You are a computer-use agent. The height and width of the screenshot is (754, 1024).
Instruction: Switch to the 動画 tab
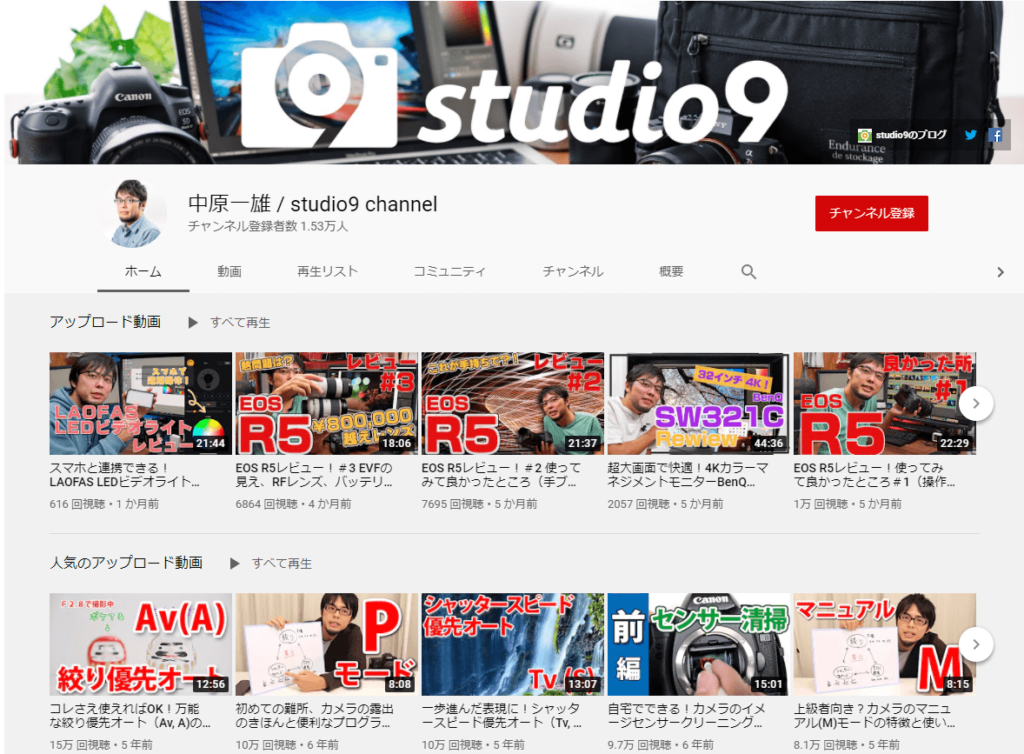229,272
